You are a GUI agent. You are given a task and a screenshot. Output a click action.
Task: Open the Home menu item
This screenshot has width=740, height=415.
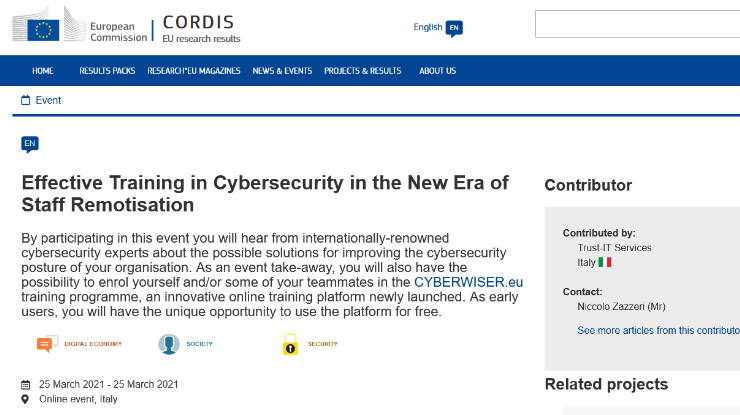43,71
